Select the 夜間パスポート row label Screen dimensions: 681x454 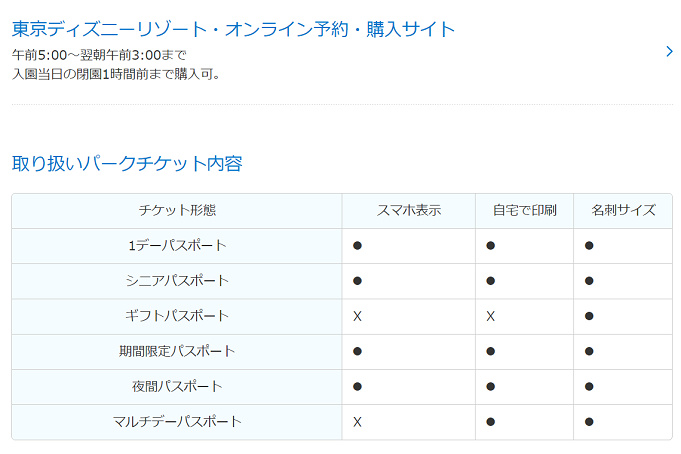(x=177, y=386)
